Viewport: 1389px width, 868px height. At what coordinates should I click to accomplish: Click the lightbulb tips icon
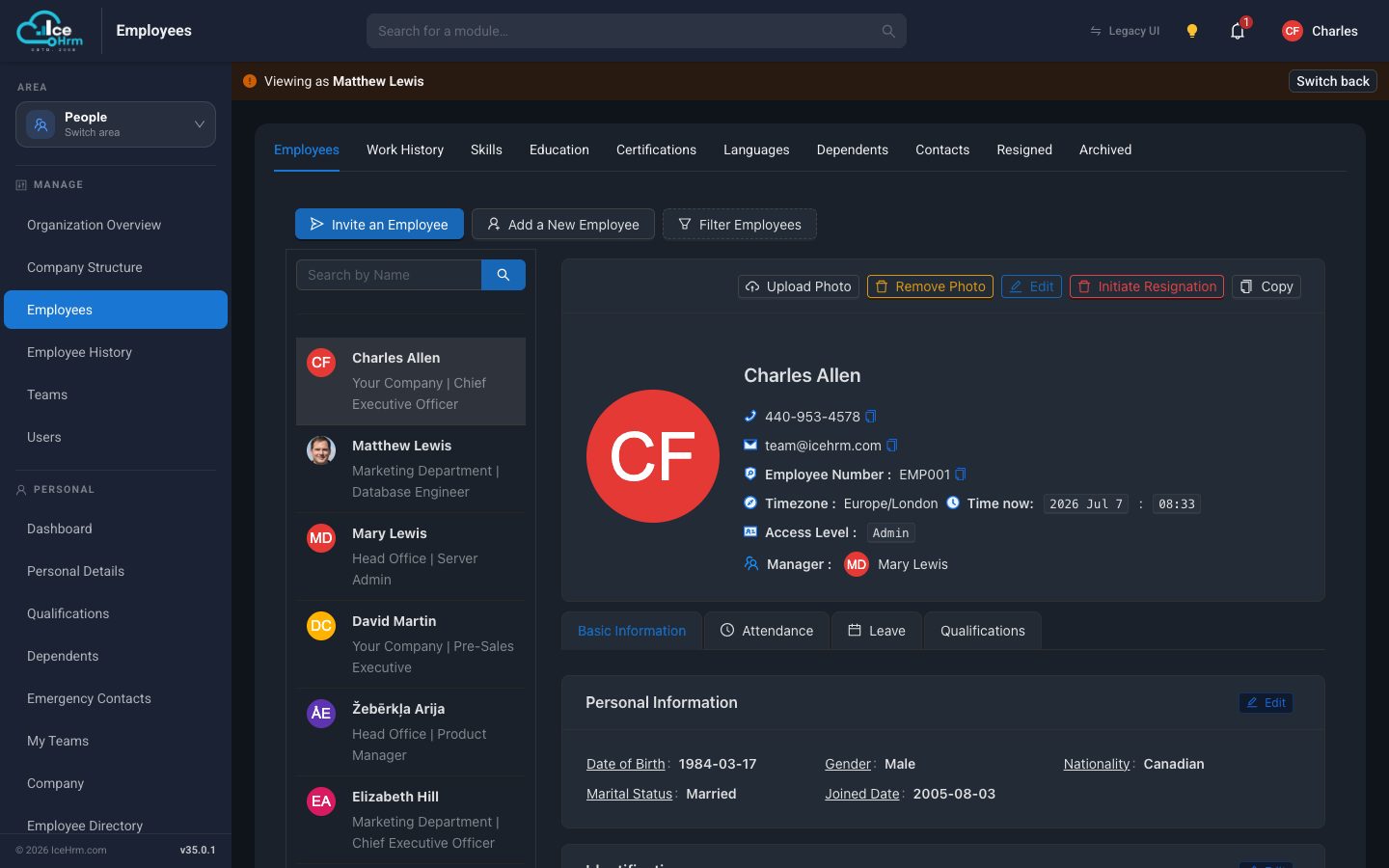pyautogui.click(x=1192, y=31)
